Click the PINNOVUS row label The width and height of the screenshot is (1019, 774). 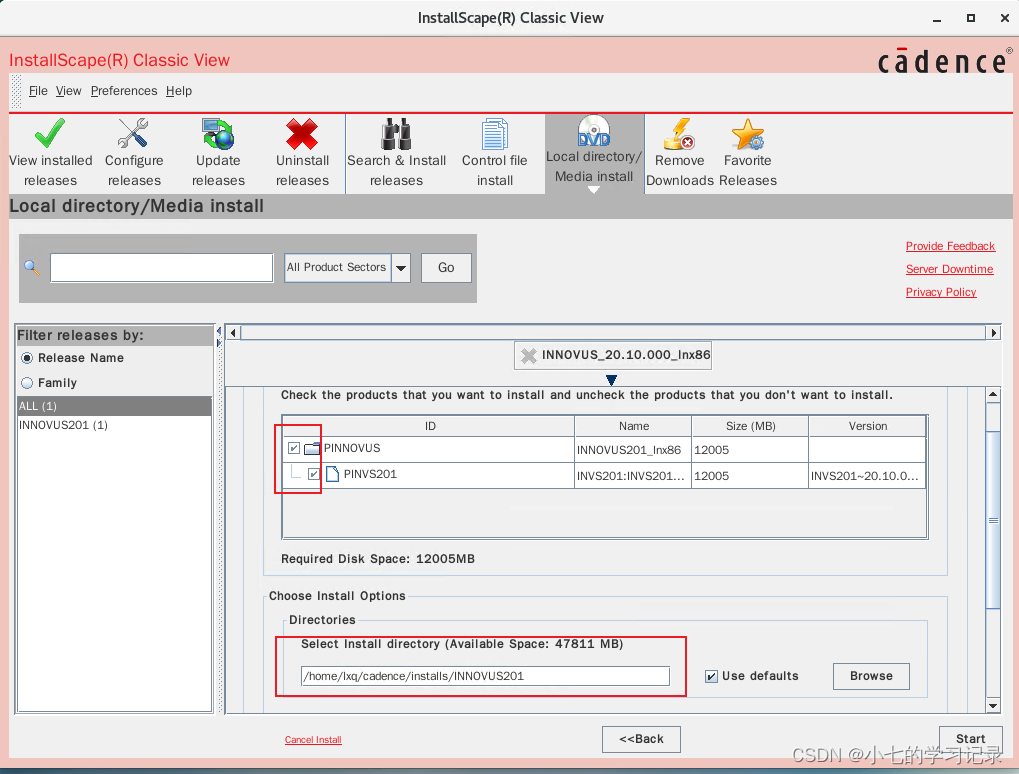pyautogui.click(x=352, y=448)
